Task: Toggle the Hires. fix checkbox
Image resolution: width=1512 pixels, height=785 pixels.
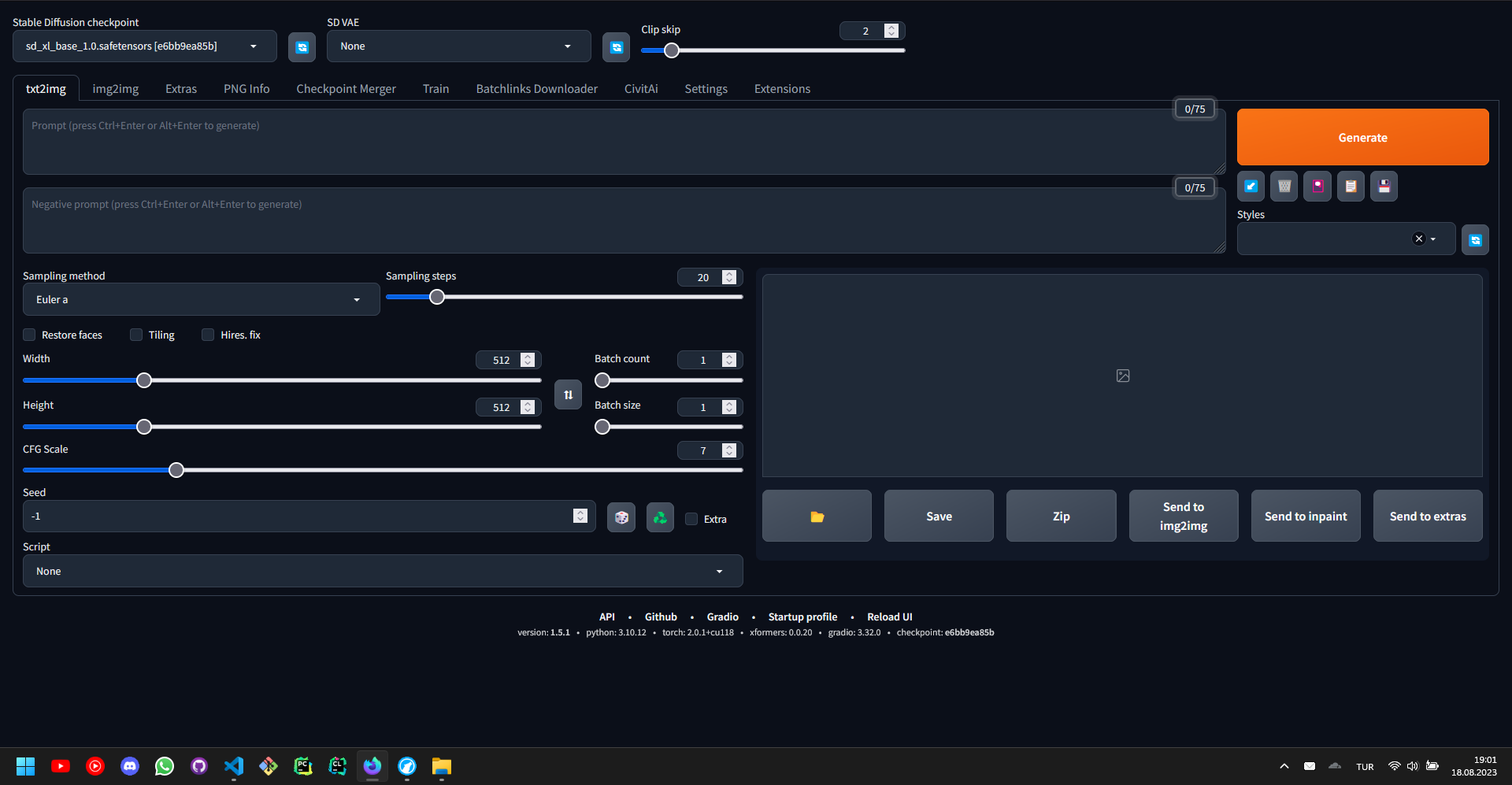Action: [208, 335]
